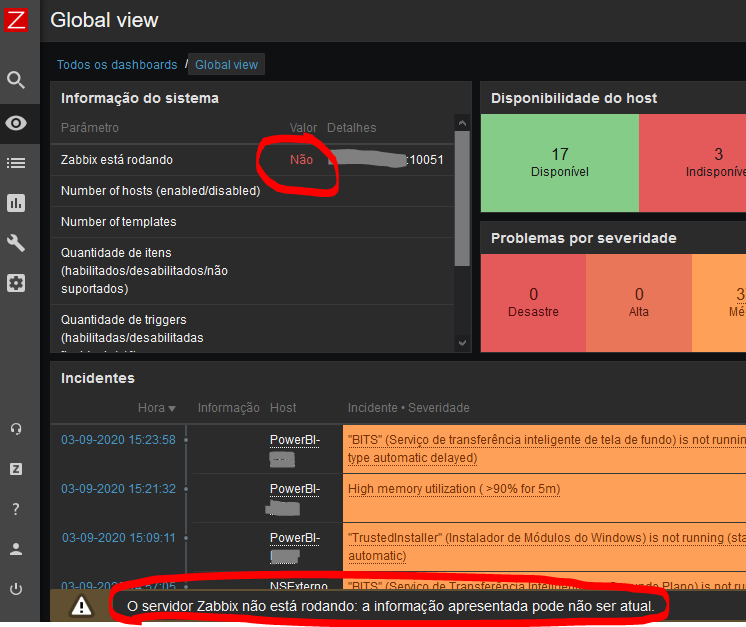Click the Incidentes widget title
The image size is (746, 627).
98,378
